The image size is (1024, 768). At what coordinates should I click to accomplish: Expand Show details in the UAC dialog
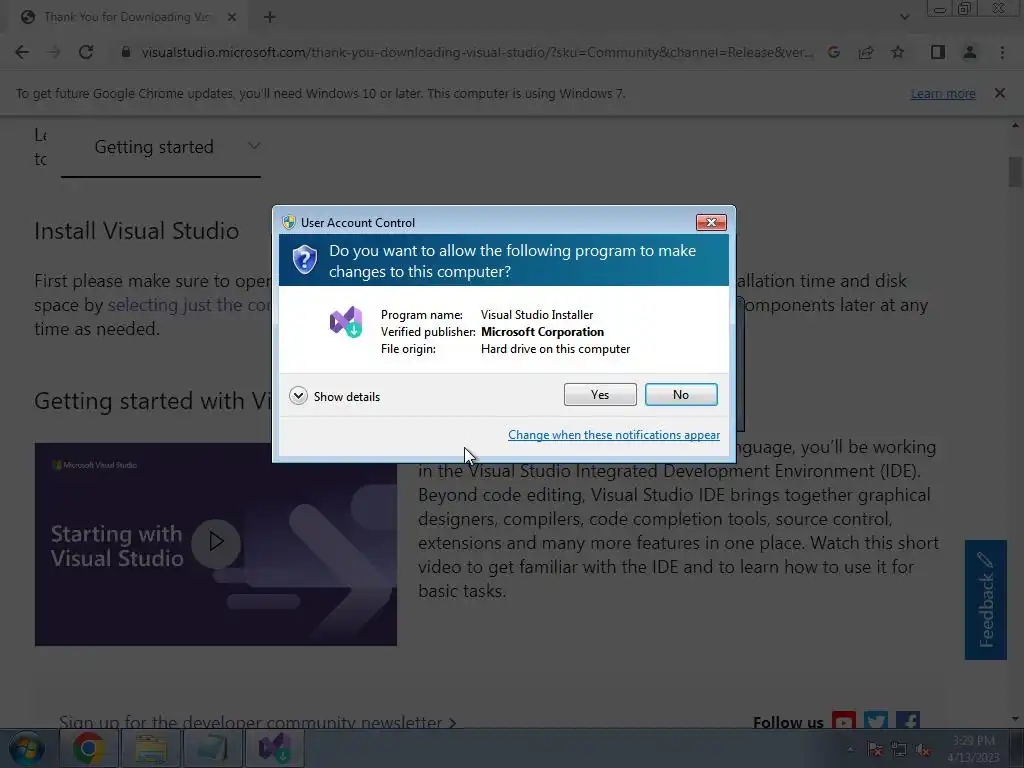click(334, 396)
